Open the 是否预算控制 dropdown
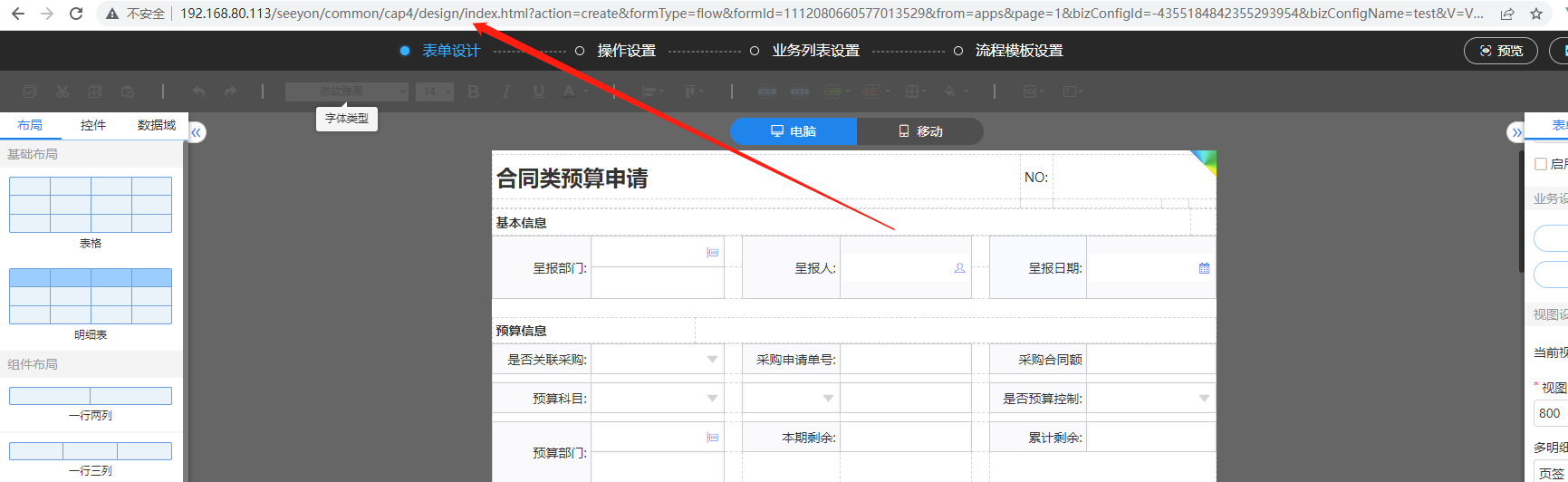Image resolution: width=1568 pixels, height=482 pixels. (x=1204, y=399)
